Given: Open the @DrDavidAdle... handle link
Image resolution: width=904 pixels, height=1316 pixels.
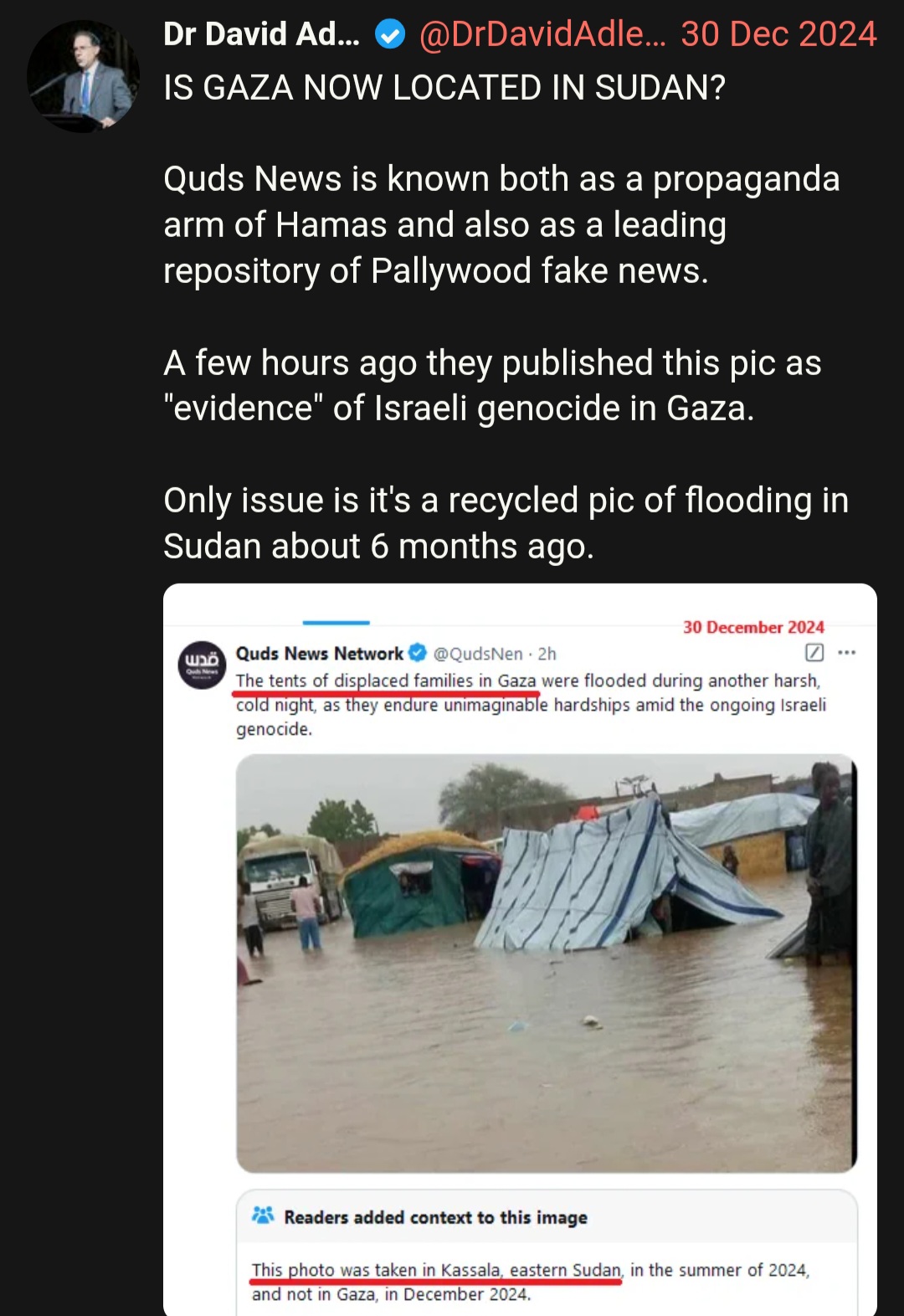Looking at the screenshot, I should tap(542, 34).
